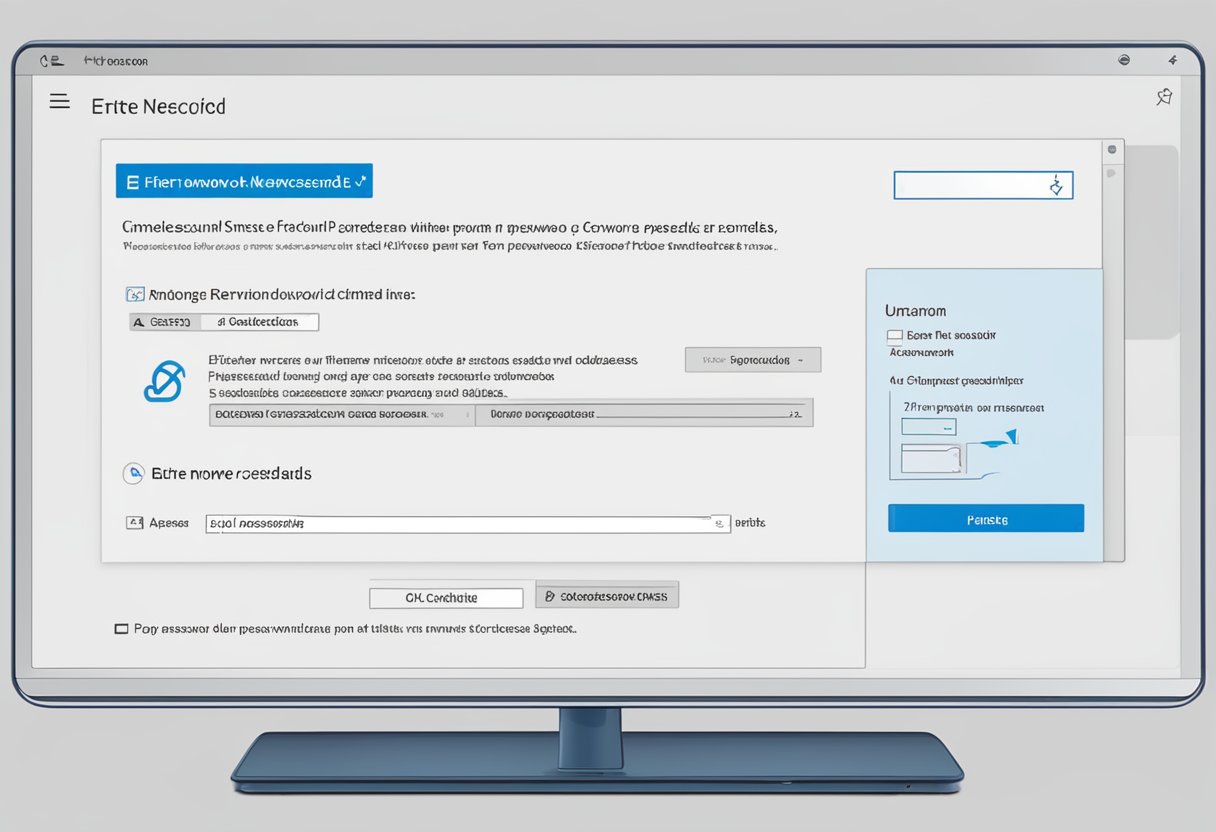The width and height of the screenshot is (1216, 832).
Task: Click the small key icon beside the Access field
Action: click(x=135, y=522)
